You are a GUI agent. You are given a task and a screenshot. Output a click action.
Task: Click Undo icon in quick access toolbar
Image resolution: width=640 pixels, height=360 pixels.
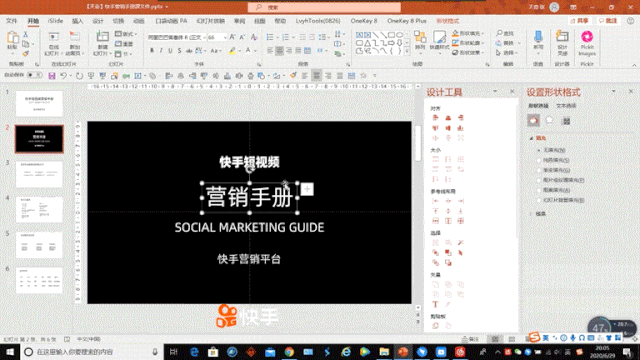tap(63, 76)
